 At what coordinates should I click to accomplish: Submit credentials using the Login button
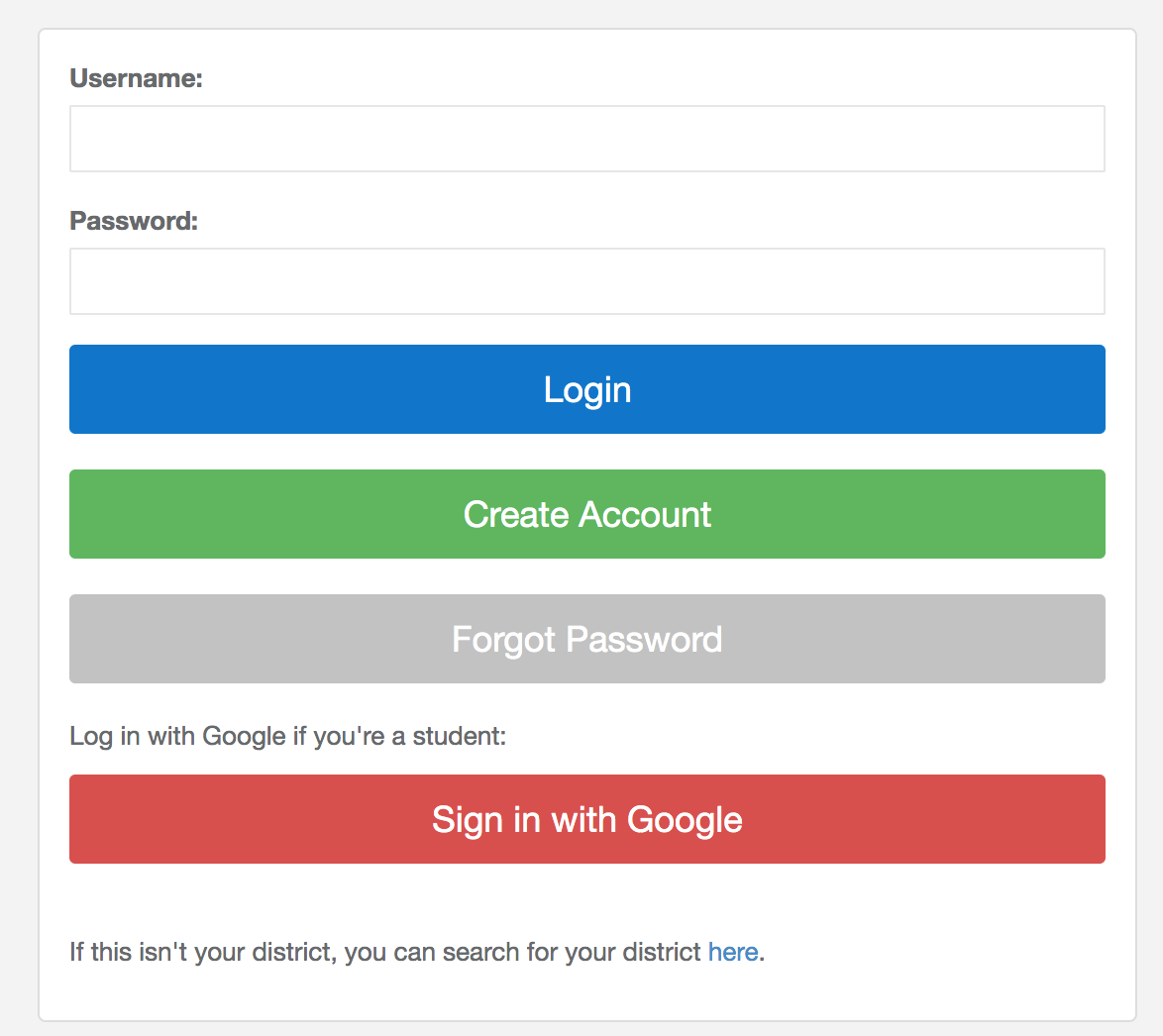[586, 389]
